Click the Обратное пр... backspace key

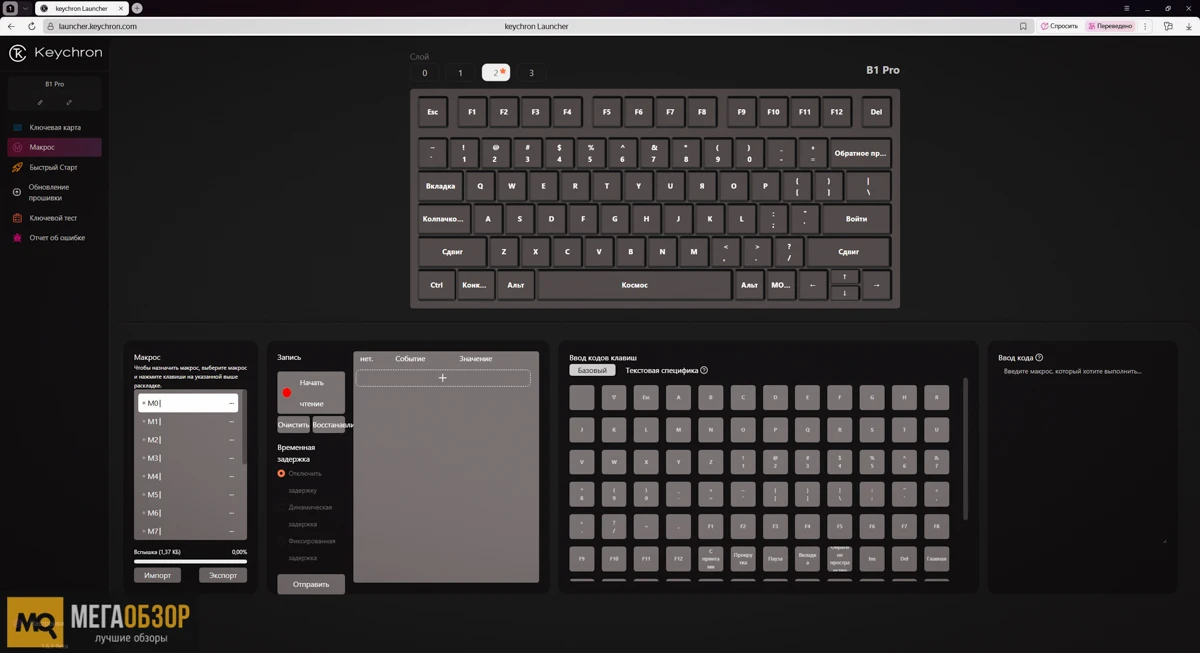[860, 153]
